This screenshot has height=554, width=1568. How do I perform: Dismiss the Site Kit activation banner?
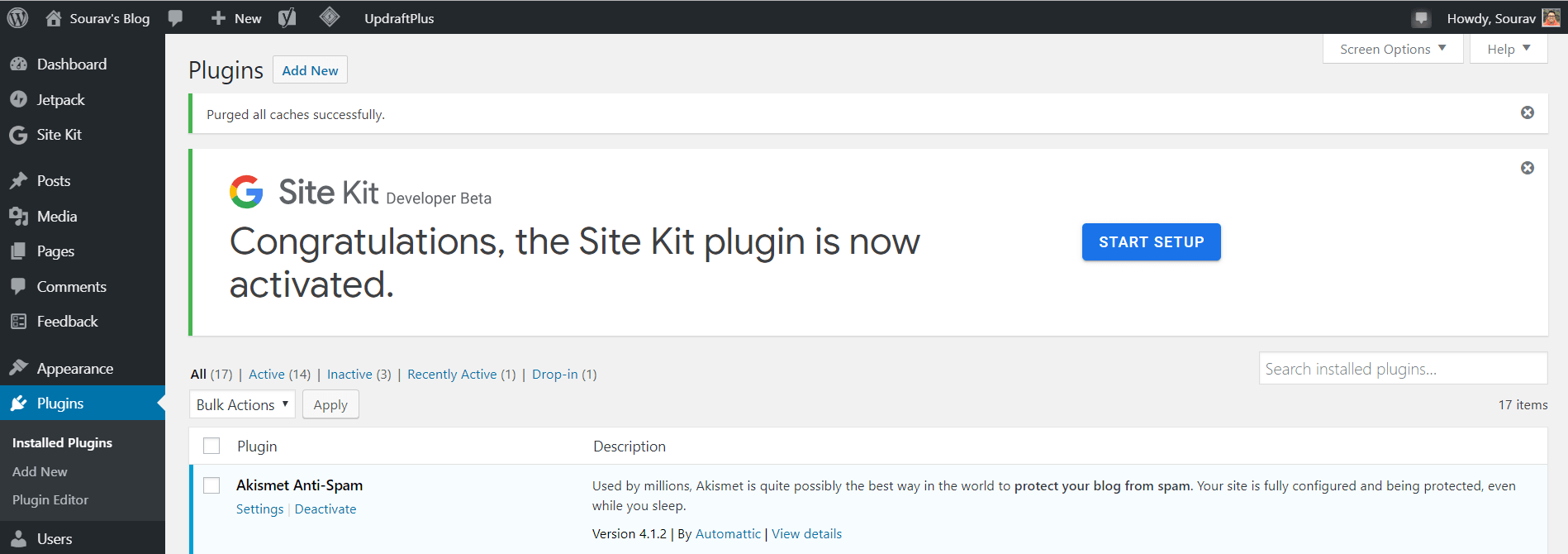[x=1527, y=168]
